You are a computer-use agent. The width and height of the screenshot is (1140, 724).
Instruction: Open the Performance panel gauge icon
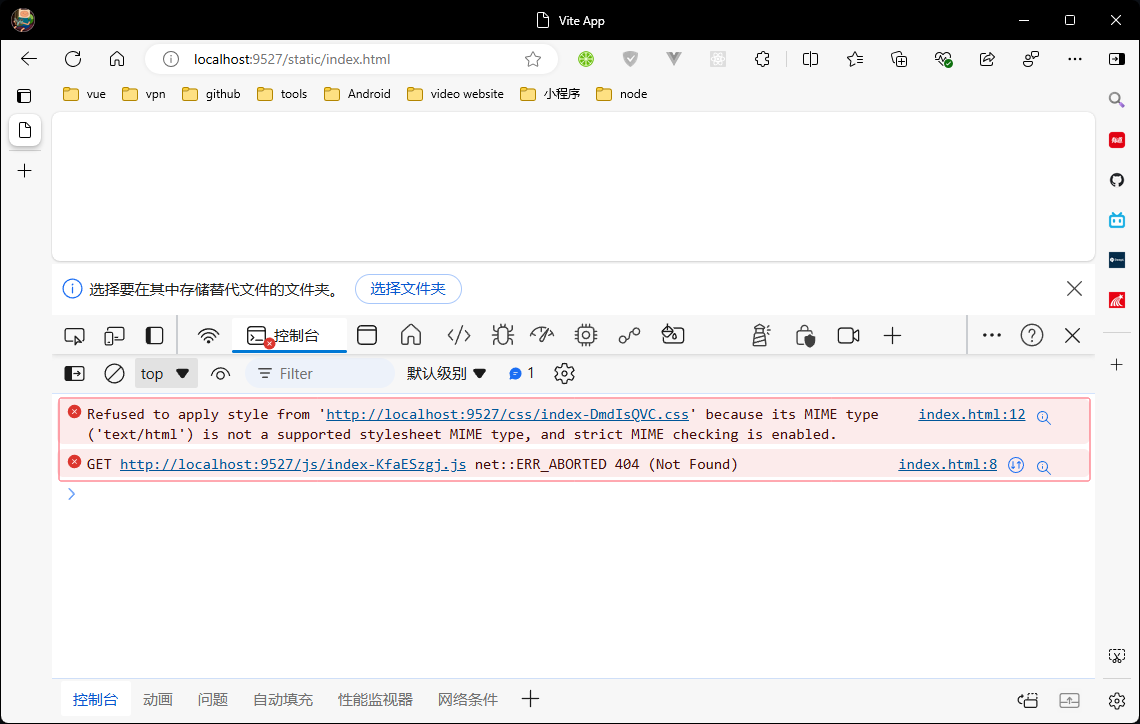[542, 336]
